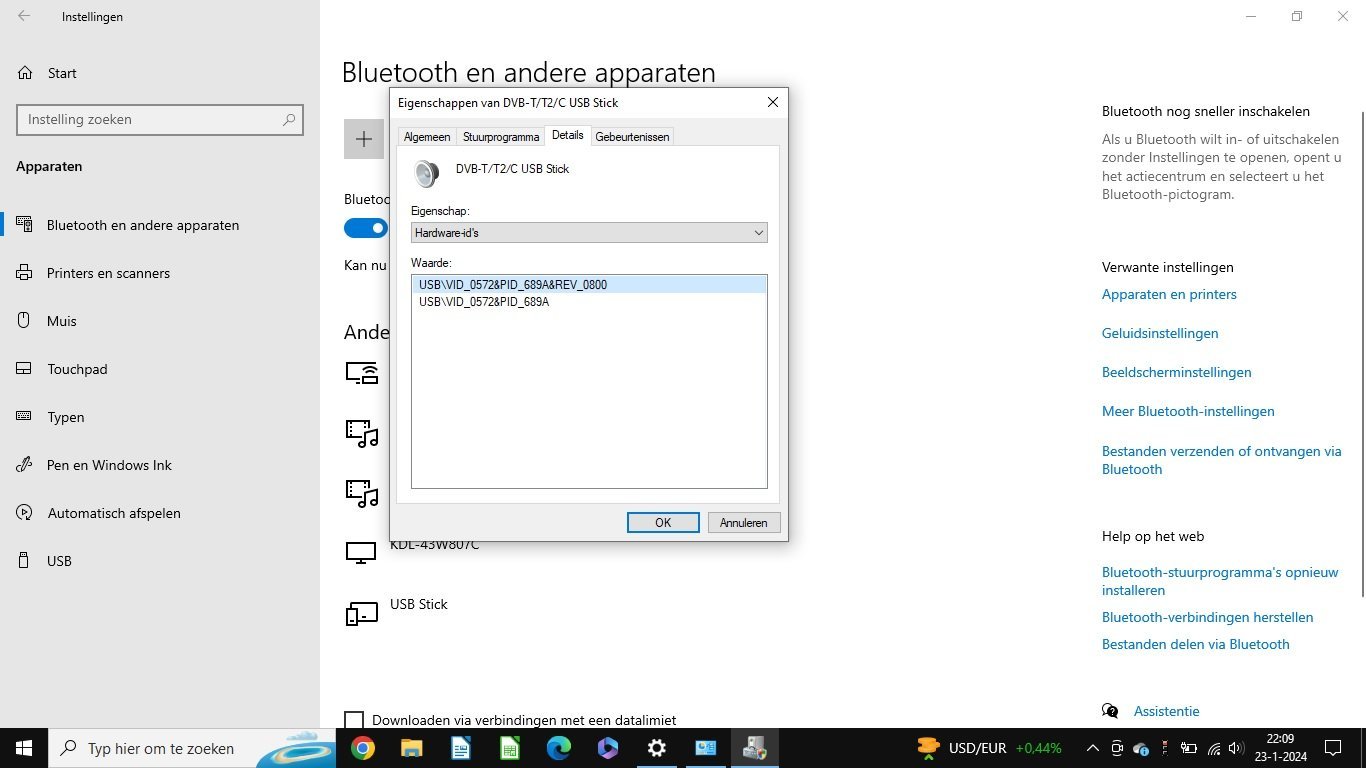Click the Settings gear in the taskbar
Image resolution: width=1366 pixels, height=768 pixels.
coord(657,748)
